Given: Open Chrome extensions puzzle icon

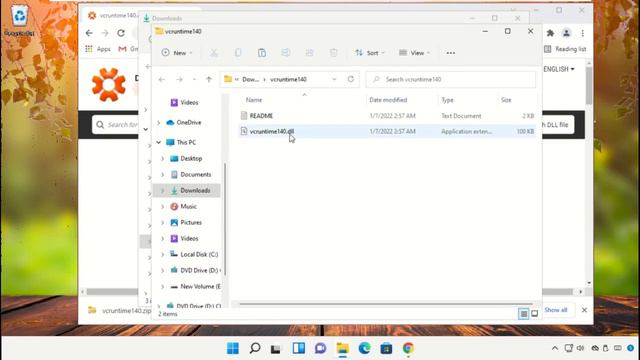Looking at the screenshot, I should pos(550,33).
